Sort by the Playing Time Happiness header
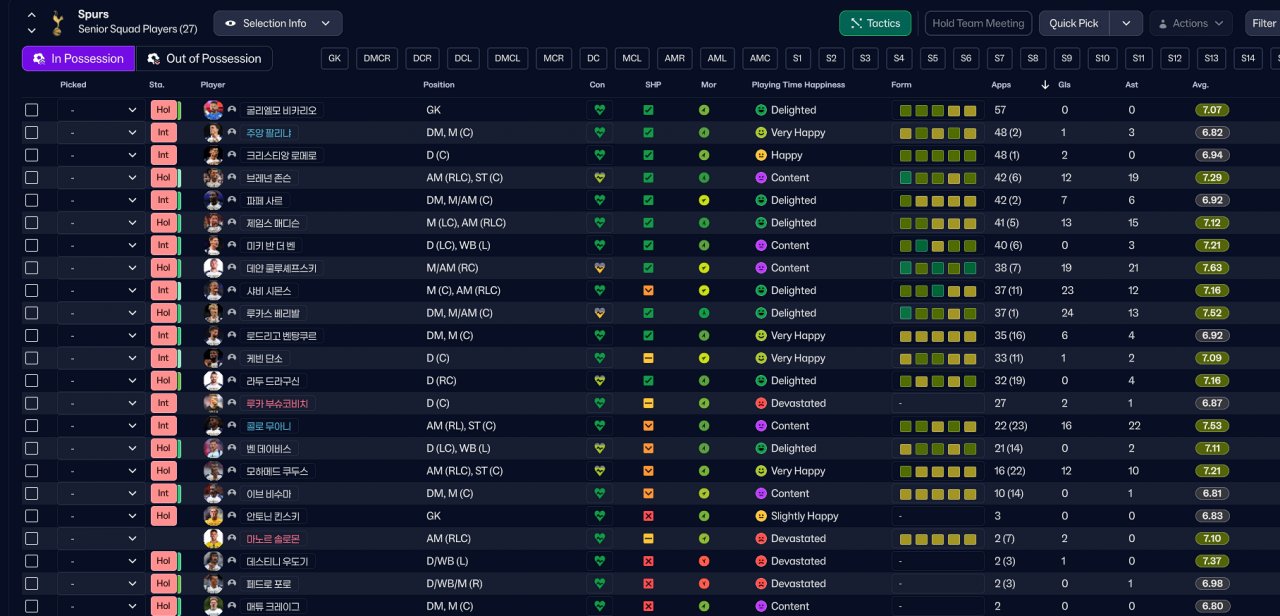Image resolution: width=1280 pixels, height=616 pixels. [x=798, y=85]
